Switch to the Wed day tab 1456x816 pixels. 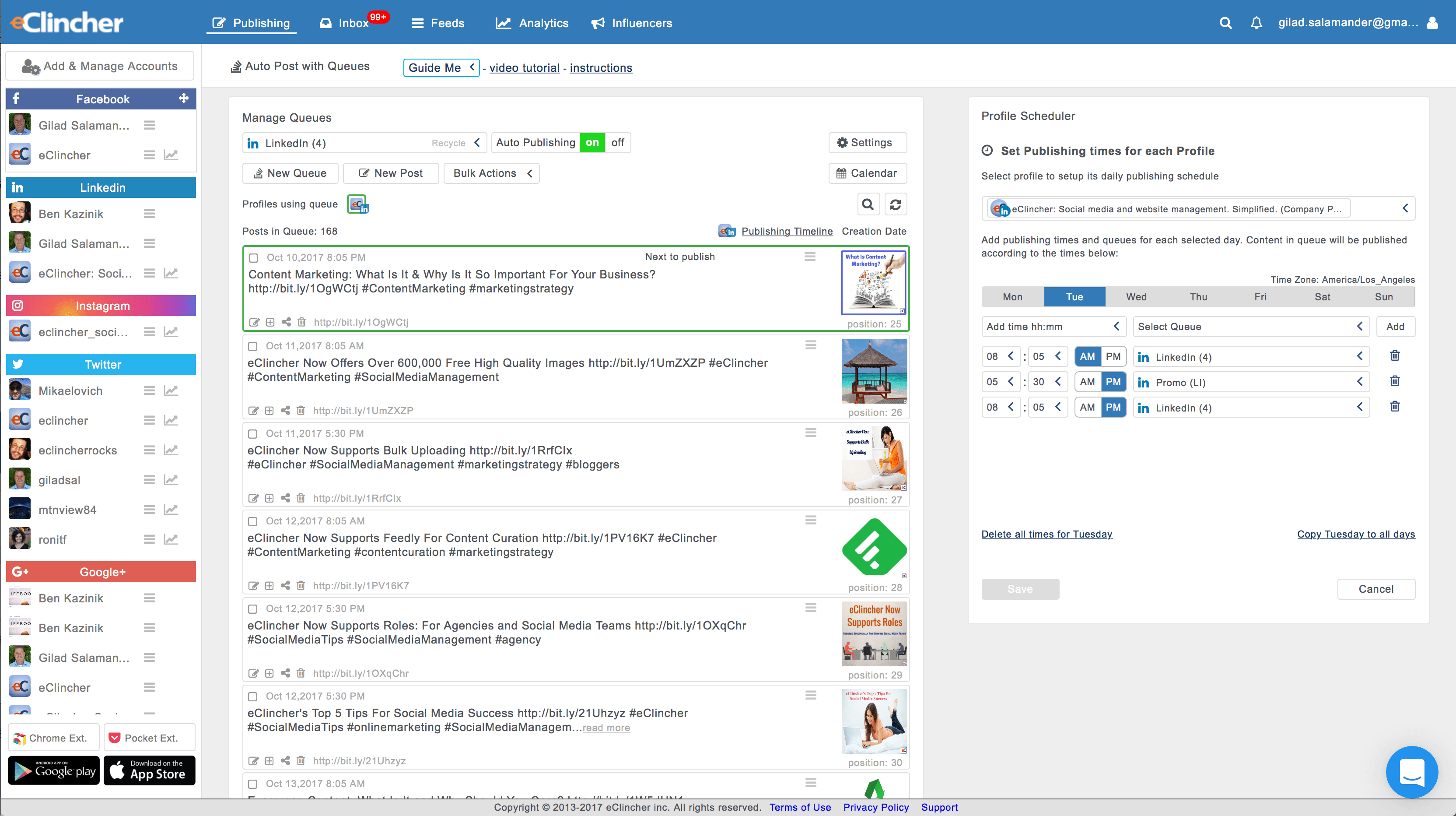1135,296
